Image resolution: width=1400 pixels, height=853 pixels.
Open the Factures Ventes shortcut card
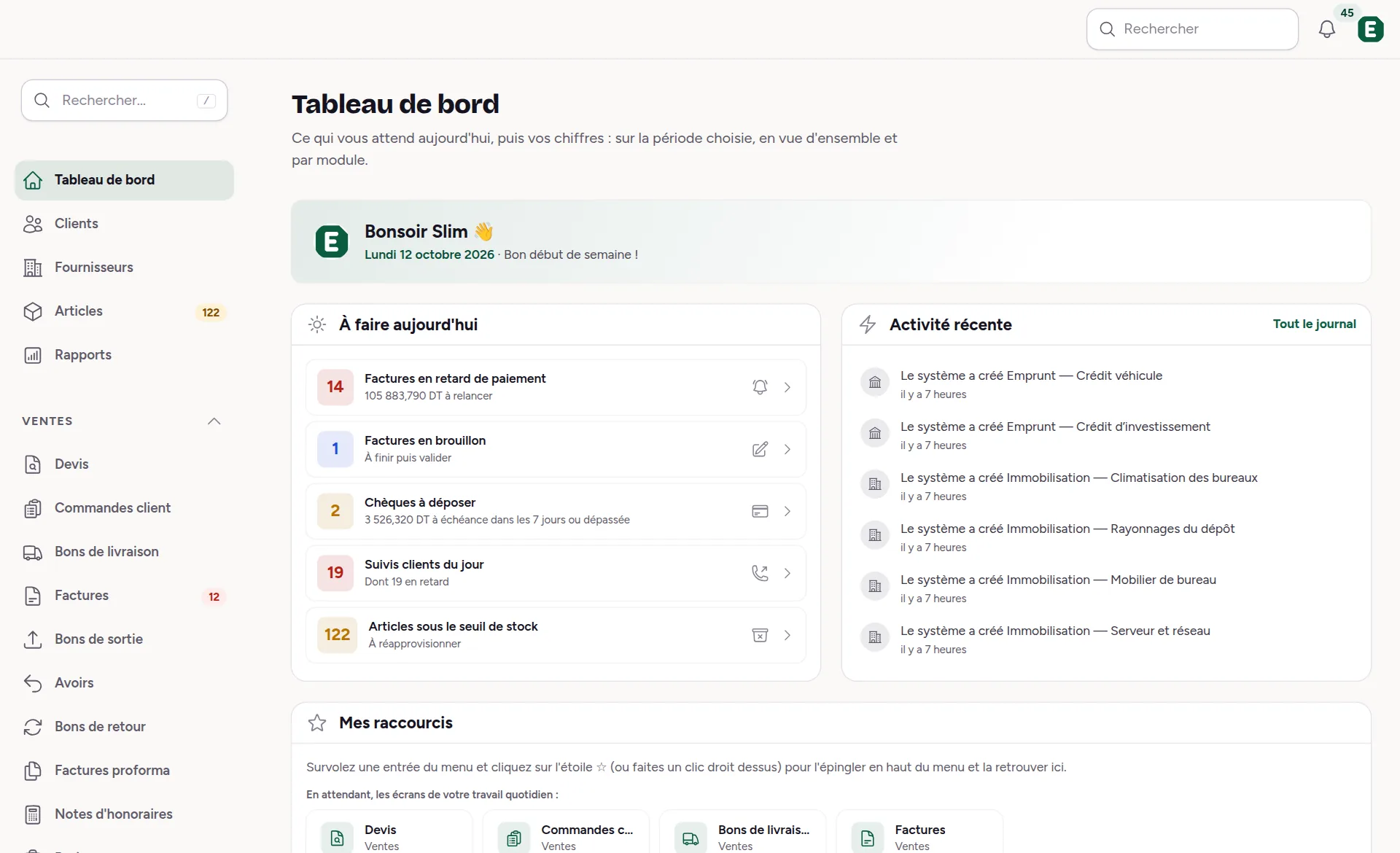click(919, 832)
